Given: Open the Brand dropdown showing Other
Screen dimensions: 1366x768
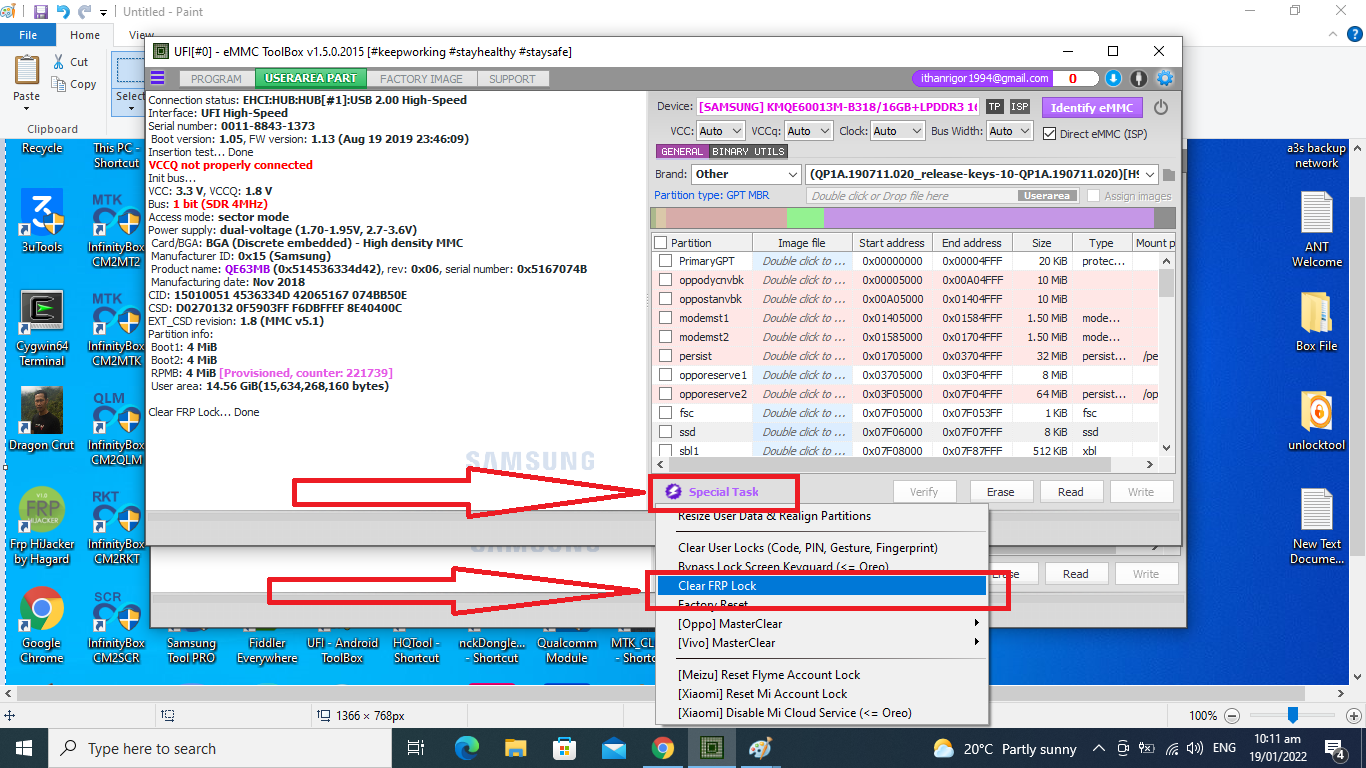Looking at the screenshot, I should coord(745,174).
